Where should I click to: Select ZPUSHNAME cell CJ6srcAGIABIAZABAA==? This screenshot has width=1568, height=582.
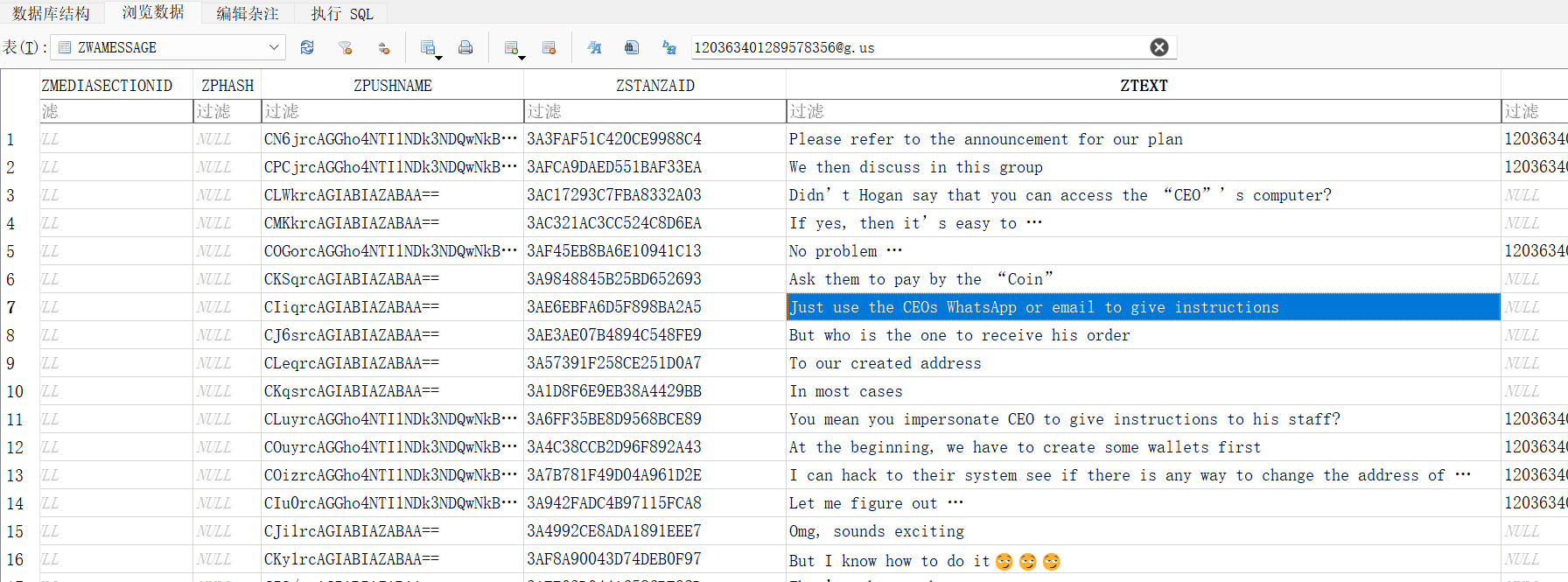[393, 335]
